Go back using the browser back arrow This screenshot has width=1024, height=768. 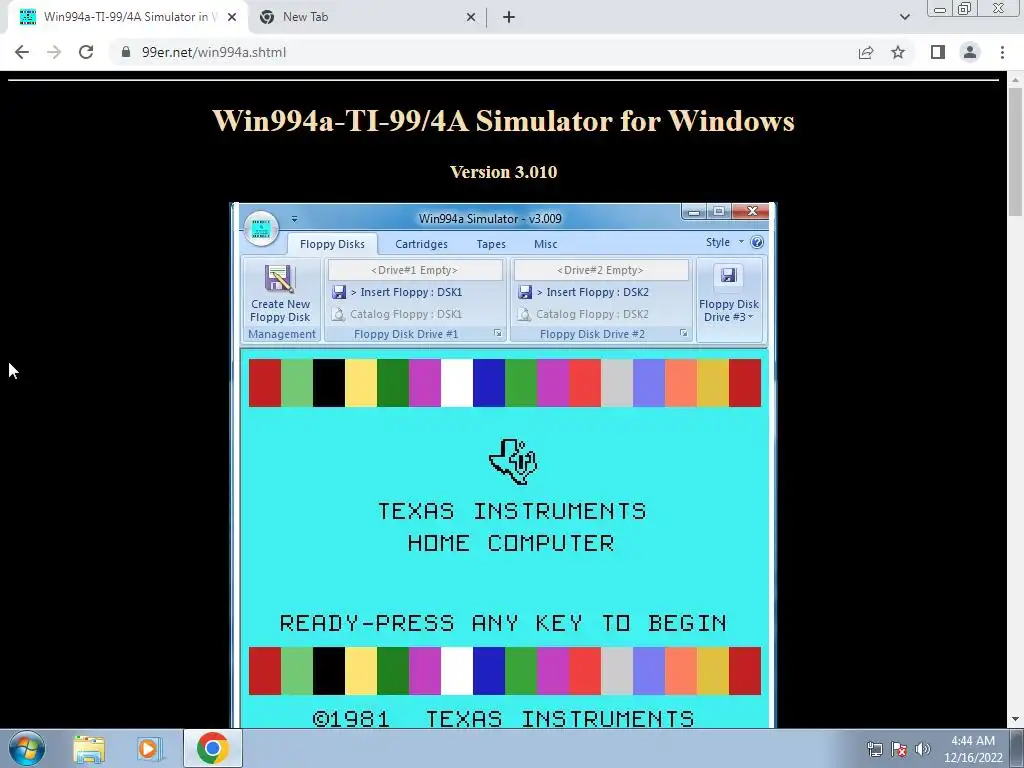pos(22,52)
